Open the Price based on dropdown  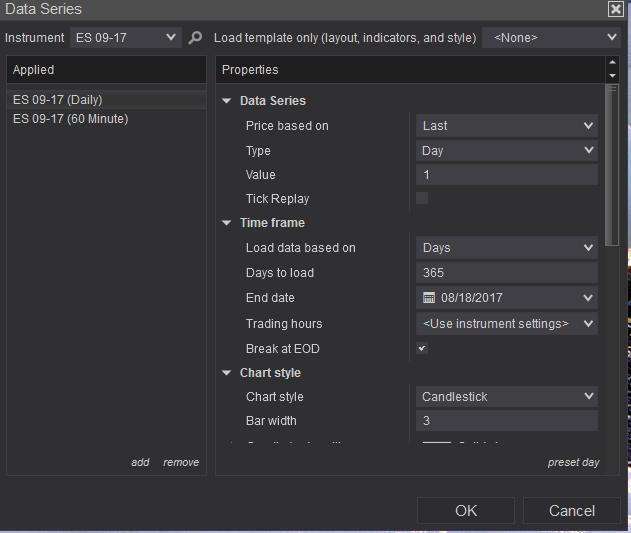506,126
